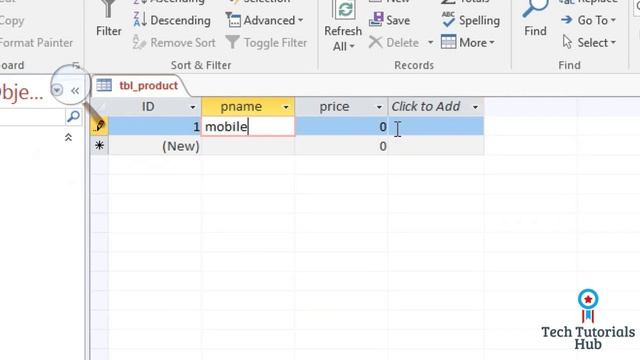The width and height of the screenshot is (640, 360).
Task: Open the ID column filter dropdown
Action: [193, 107]
